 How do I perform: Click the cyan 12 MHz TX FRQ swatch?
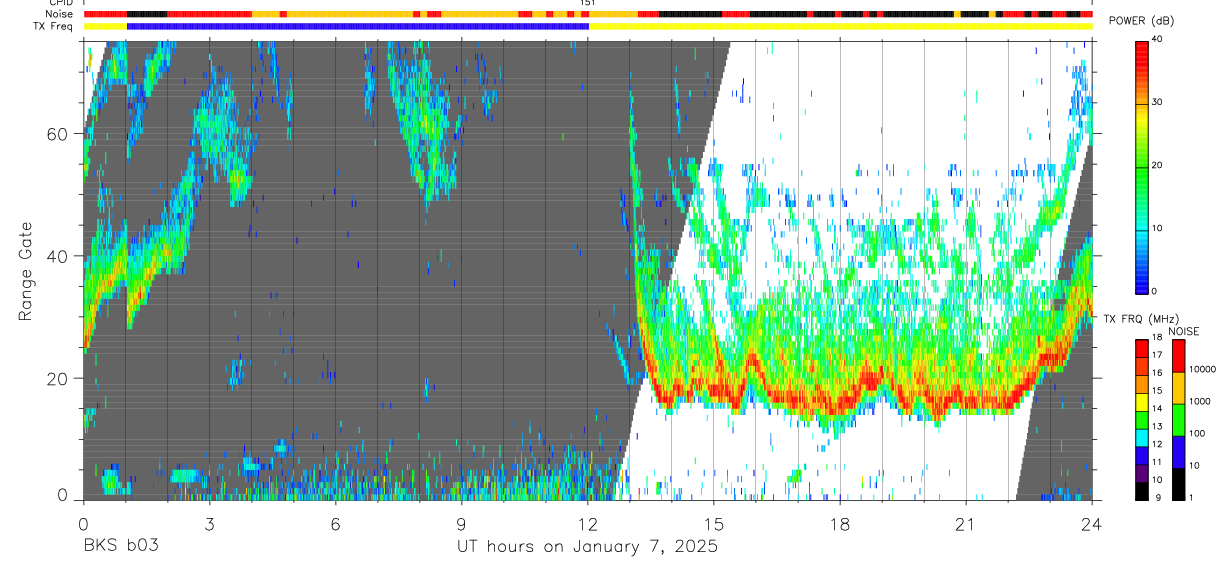pos(1141,438)
